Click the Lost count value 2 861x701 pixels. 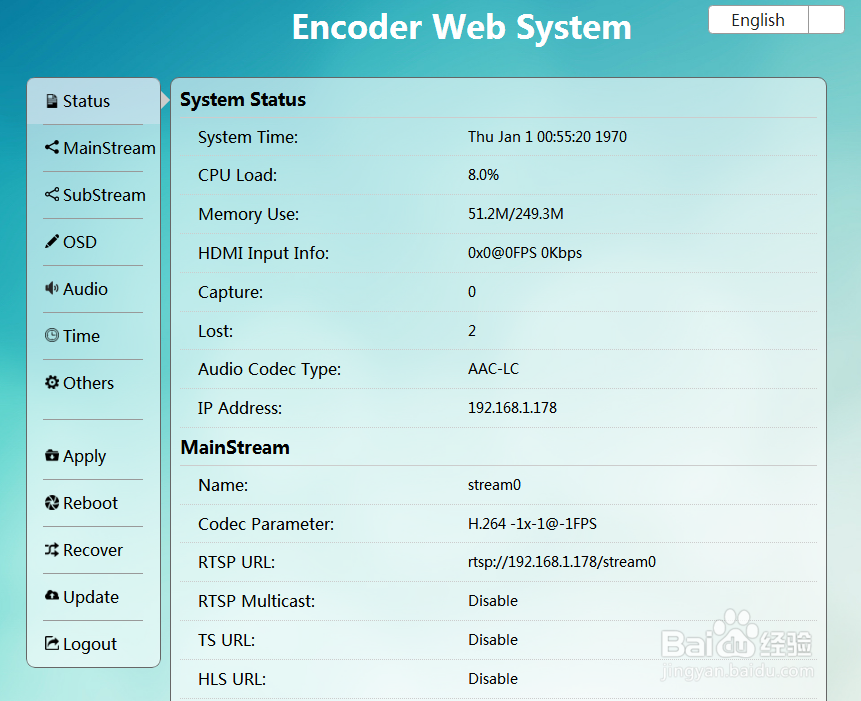(x=472, y=330)
